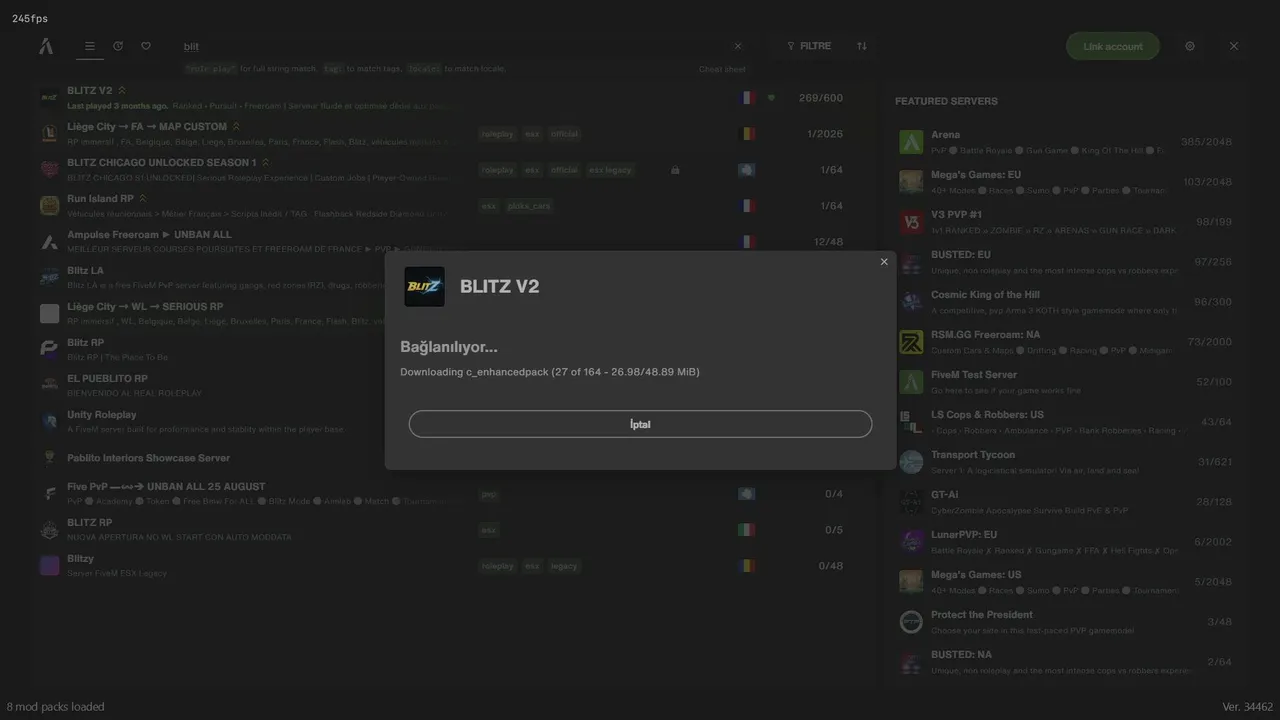Select Pablito Interiors Showcase Server icon

pyautogui.click(x=49, y=458)
